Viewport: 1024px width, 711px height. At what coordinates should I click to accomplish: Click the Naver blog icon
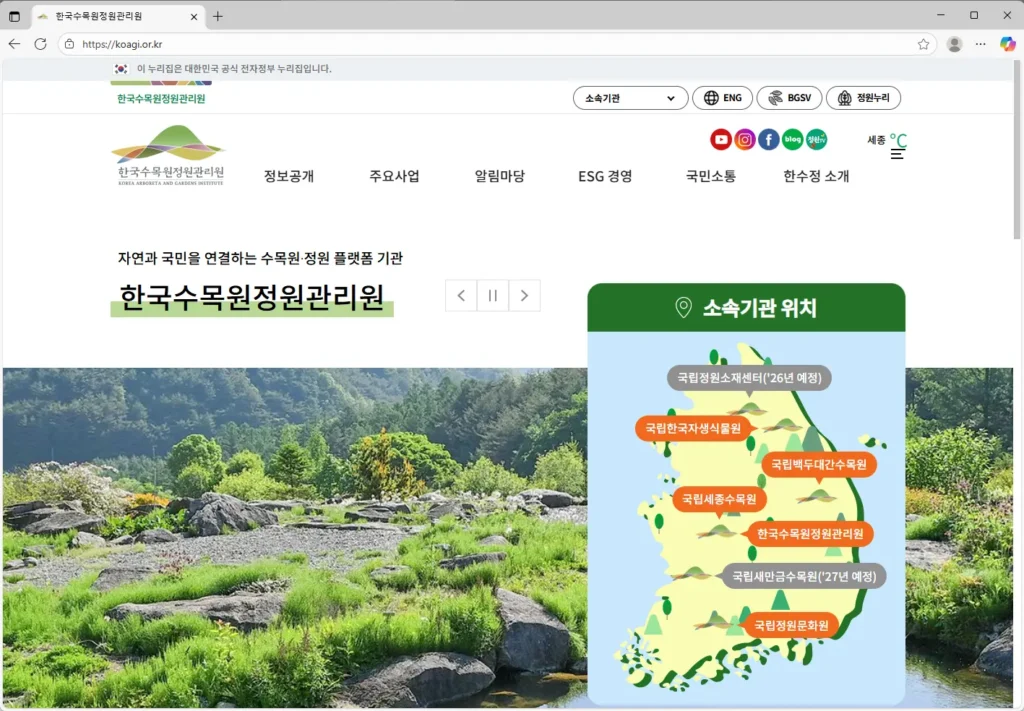[x=792, y=139]
